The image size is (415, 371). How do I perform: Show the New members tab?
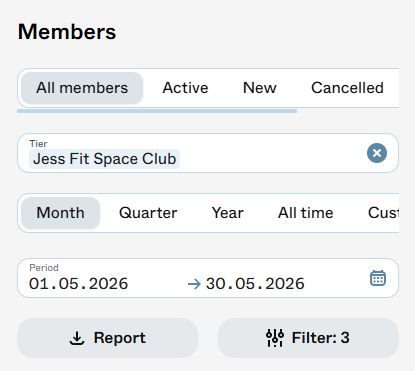pos(260,88)
